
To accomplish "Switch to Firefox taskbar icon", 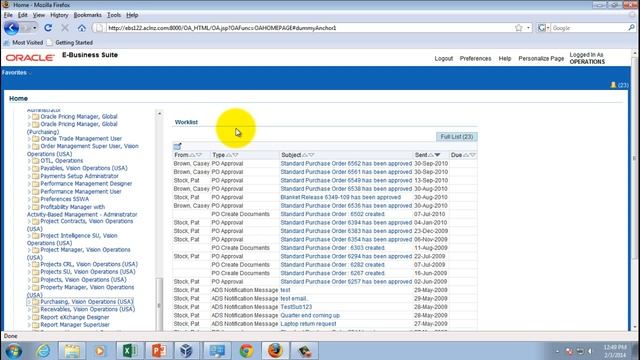I will 275,351.
